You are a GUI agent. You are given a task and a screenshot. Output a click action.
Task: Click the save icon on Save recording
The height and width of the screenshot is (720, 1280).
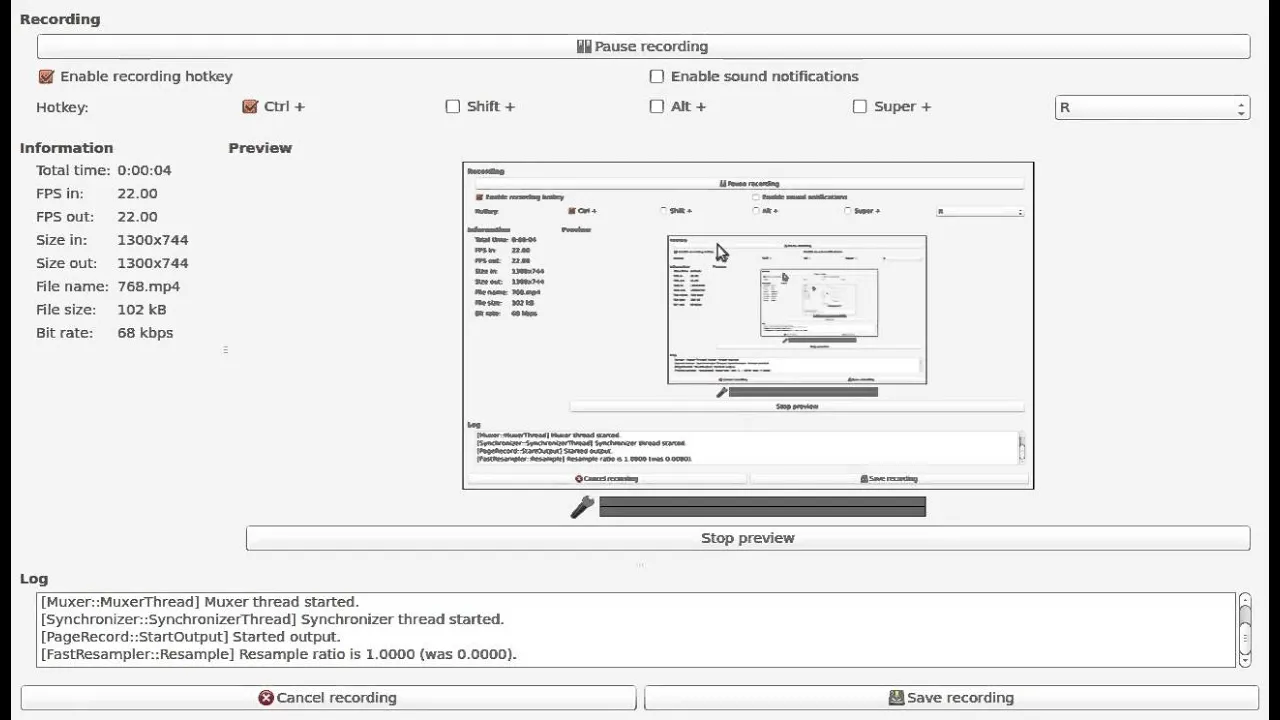pos(897,698)
